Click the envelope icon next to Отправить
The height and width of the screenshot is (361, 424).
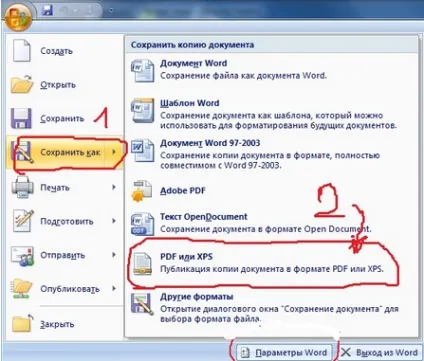(x=22, y=256)
